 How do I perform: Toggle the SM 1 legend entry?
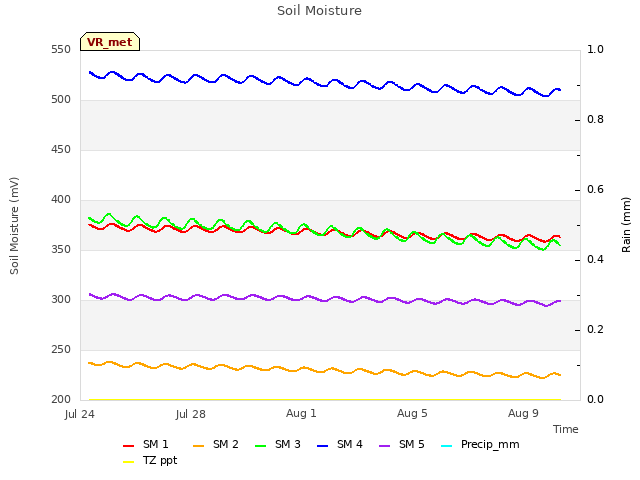146,444
